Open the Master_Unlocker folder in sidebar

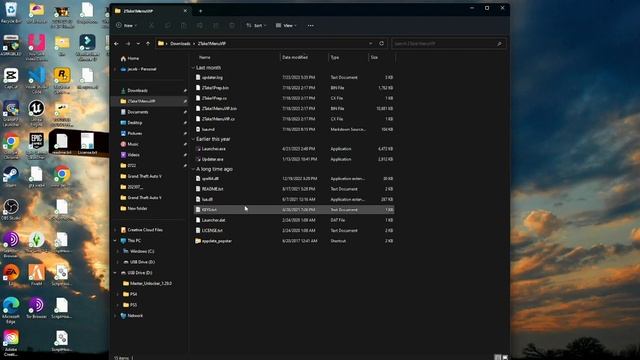[147, 283]
